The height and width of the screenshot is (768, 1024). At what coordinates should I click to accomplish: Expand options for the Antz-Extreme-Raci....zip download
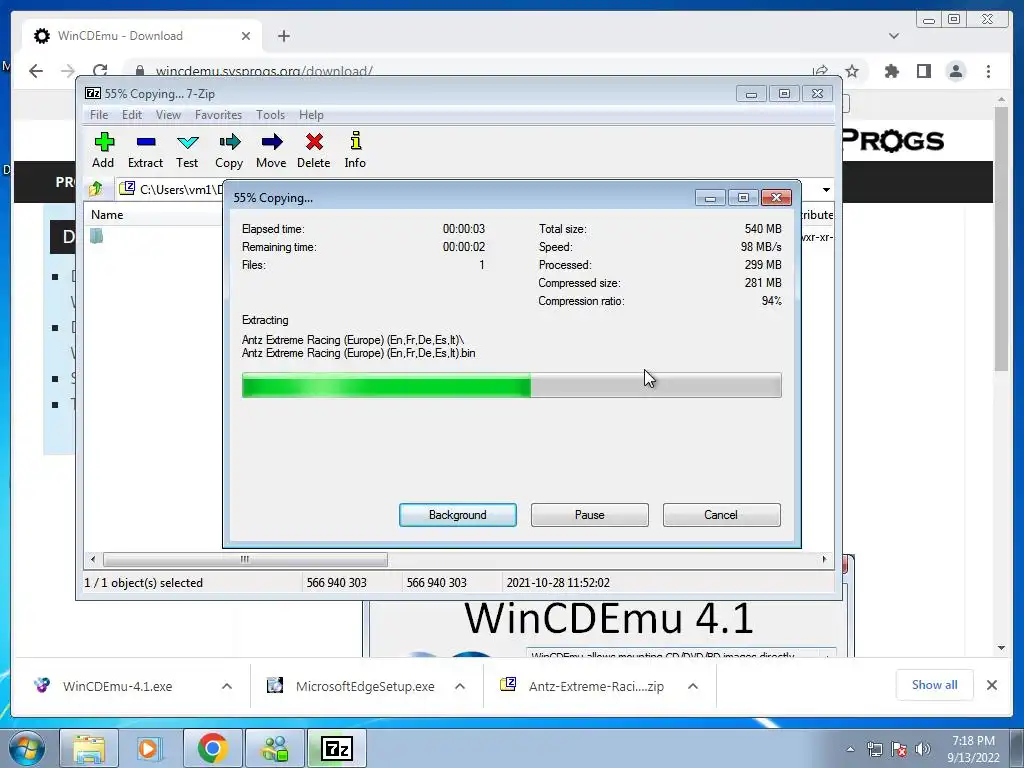pos(693,686)
